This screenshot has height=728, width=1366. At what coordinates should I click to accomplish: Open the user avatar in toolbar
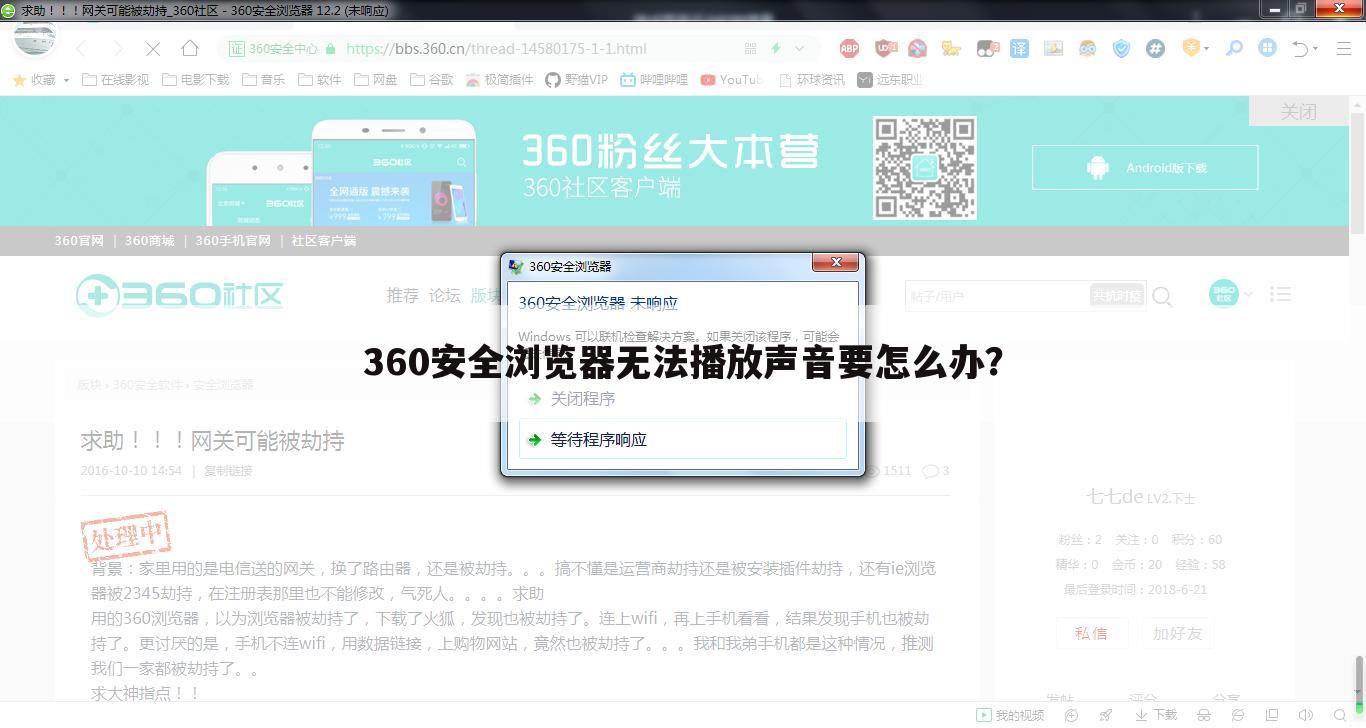point(34,38)
